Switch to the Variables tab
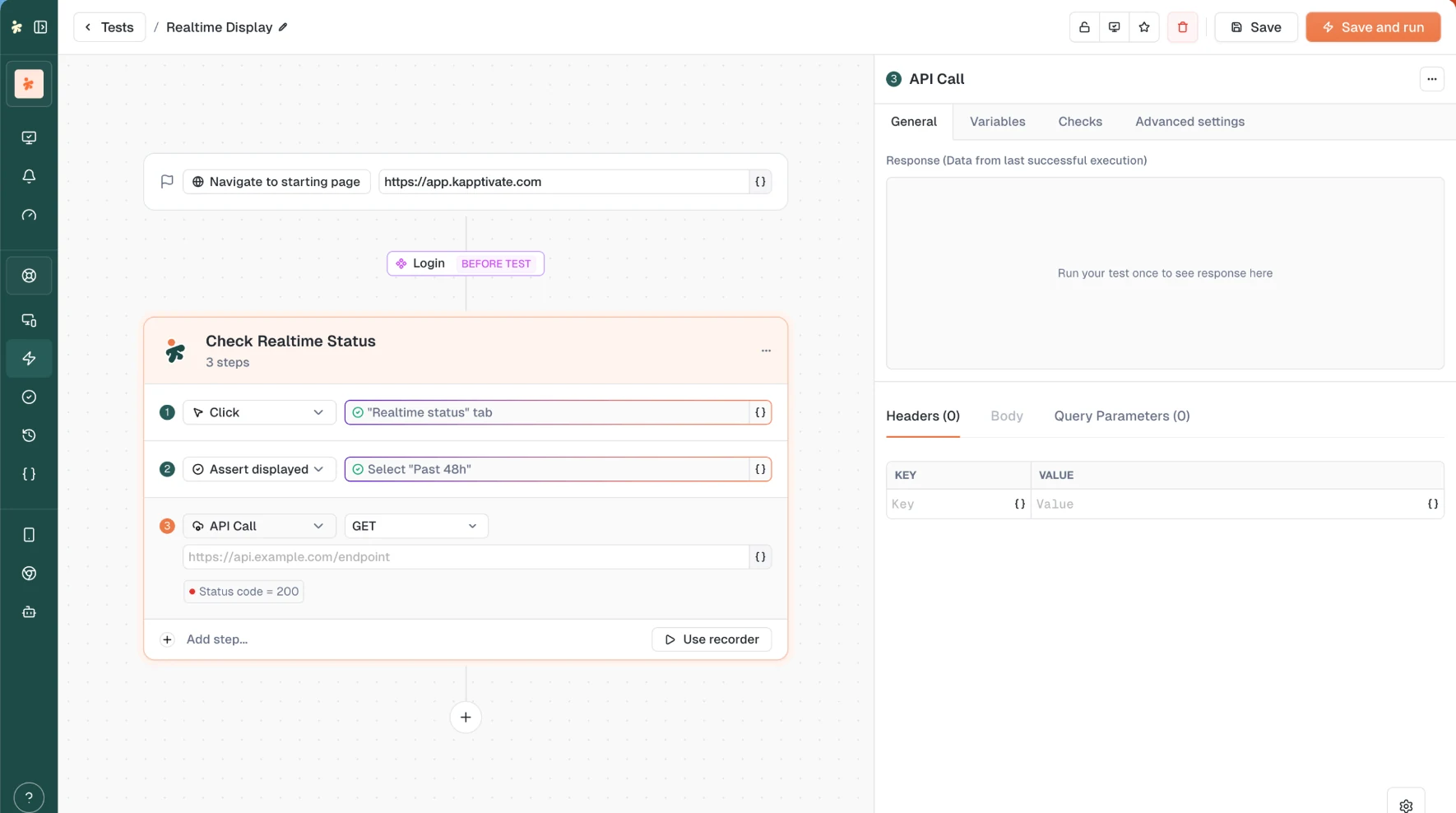This screenshot has height=813, width=1456. [x=997, y=122]
